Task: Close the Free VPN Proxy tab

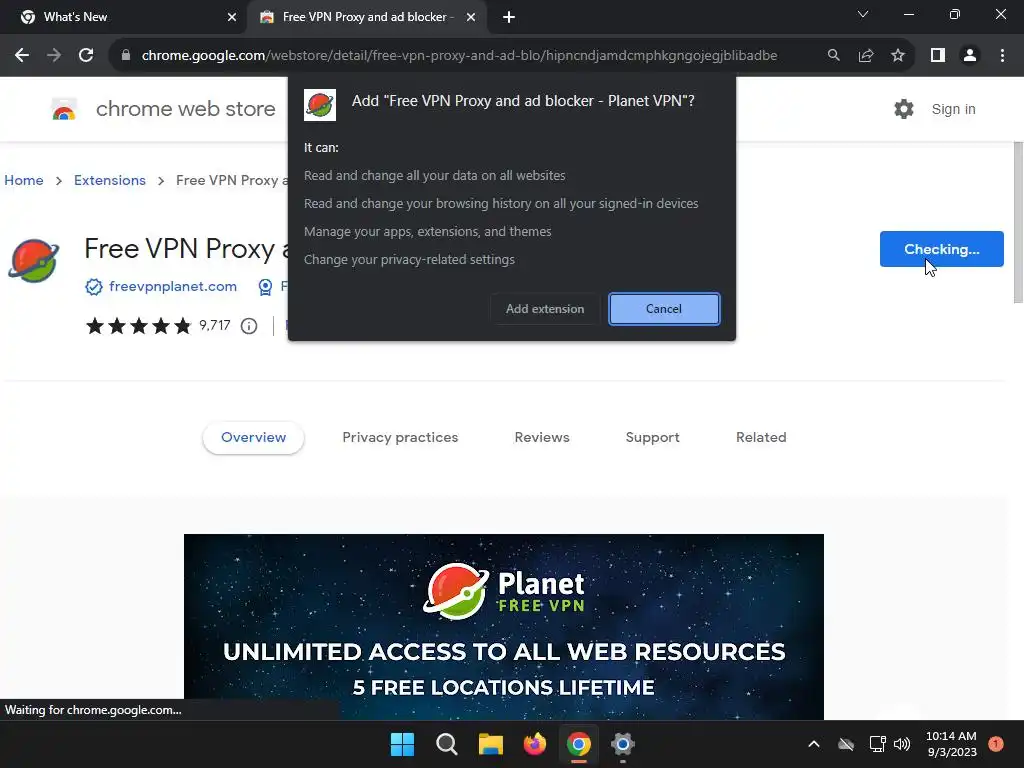Action: [x=471, y=18]
